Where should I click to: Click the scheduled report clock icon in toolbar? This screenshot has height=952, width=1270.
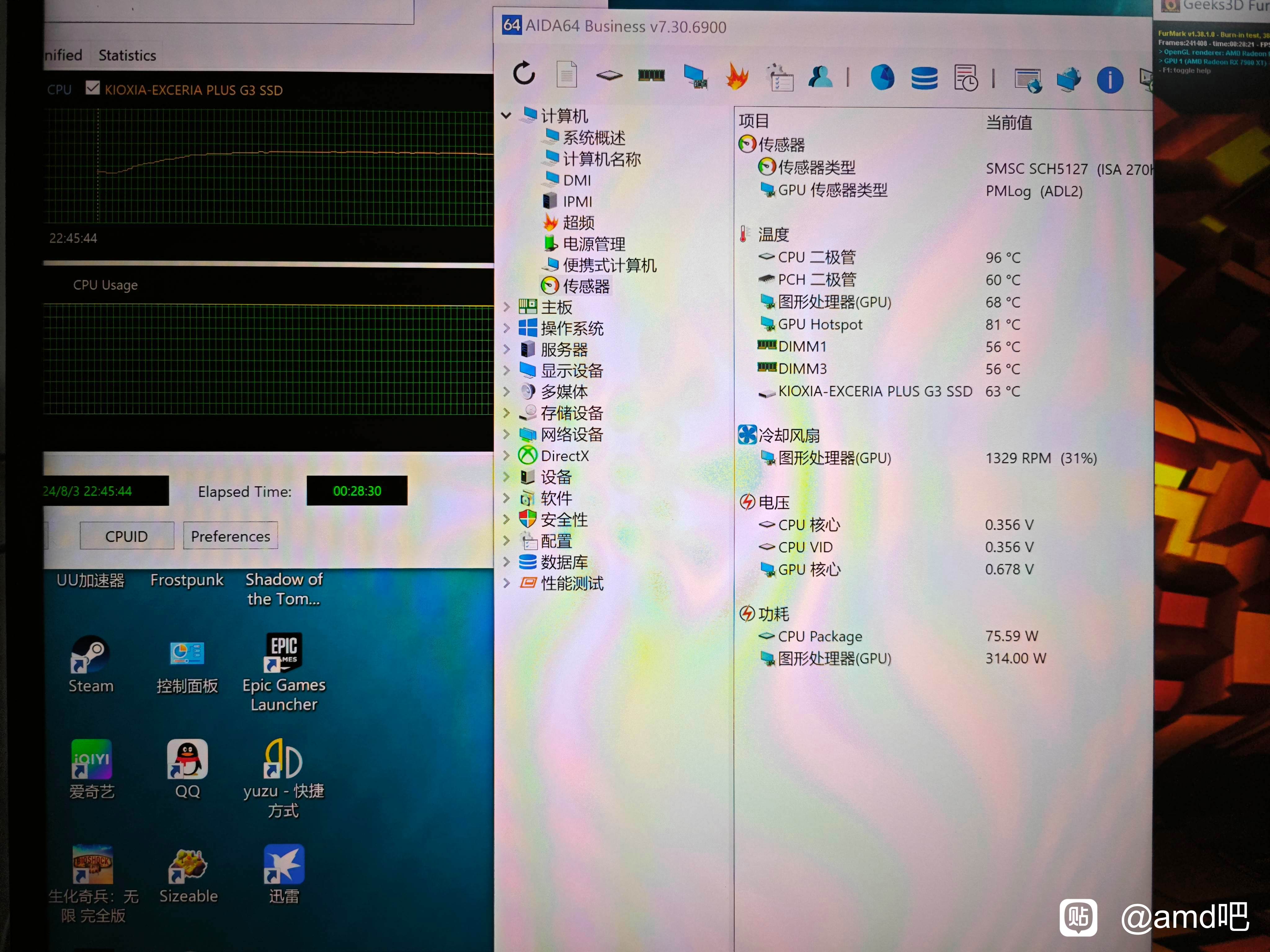tap(966, 77)
